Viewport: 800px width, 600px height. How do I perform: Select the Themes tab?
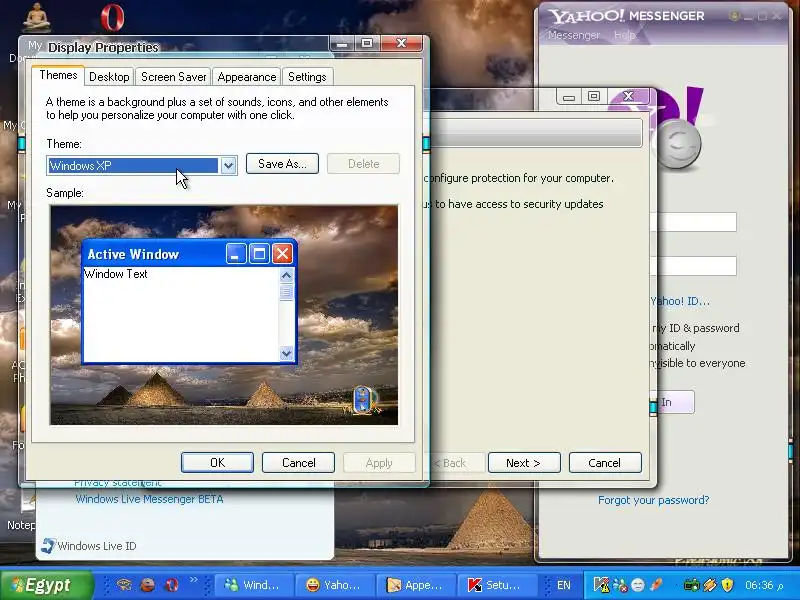coord(58,76)
